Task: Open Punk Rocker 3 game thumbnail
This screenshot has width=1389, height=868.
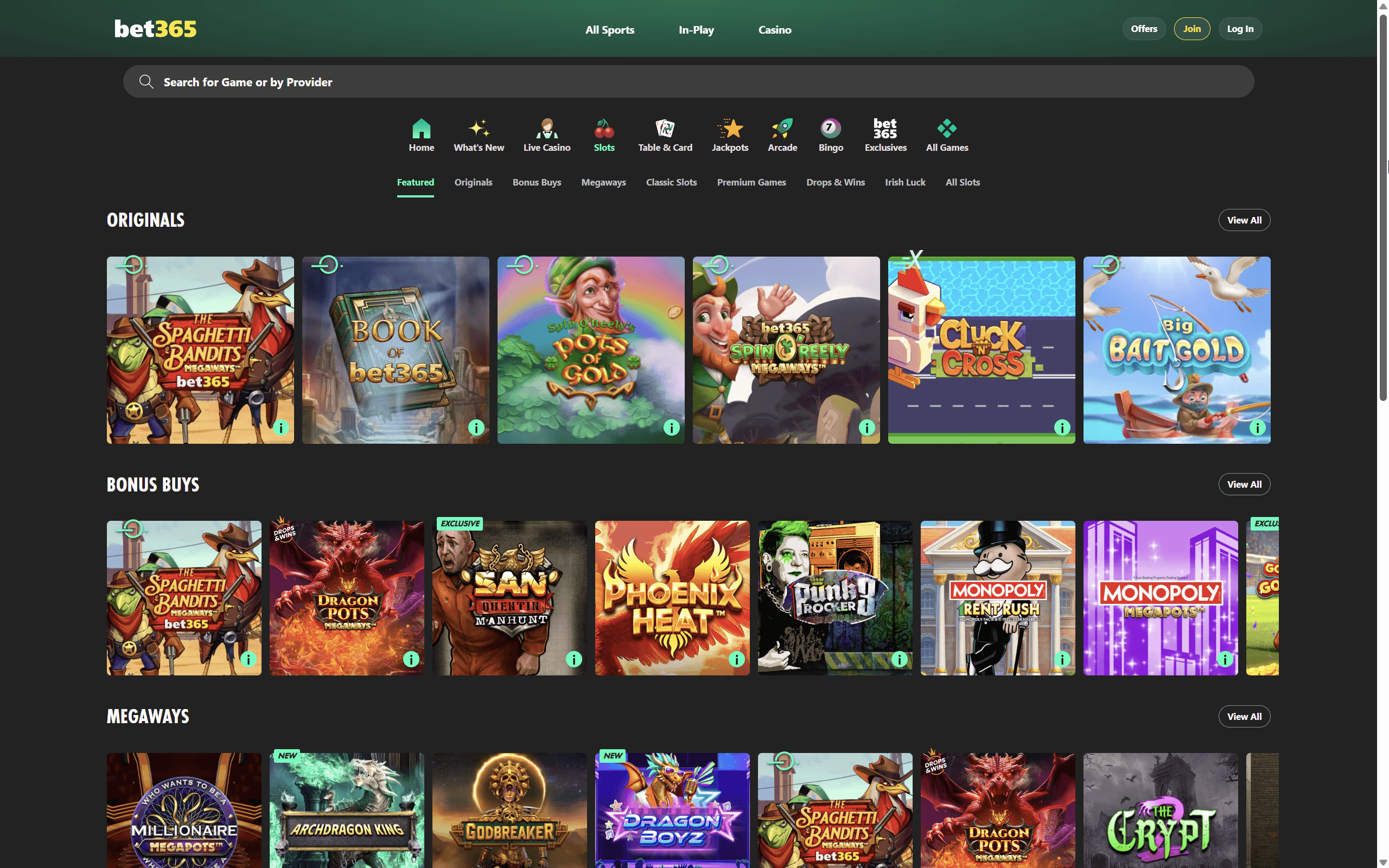Action: click(835, 598)
